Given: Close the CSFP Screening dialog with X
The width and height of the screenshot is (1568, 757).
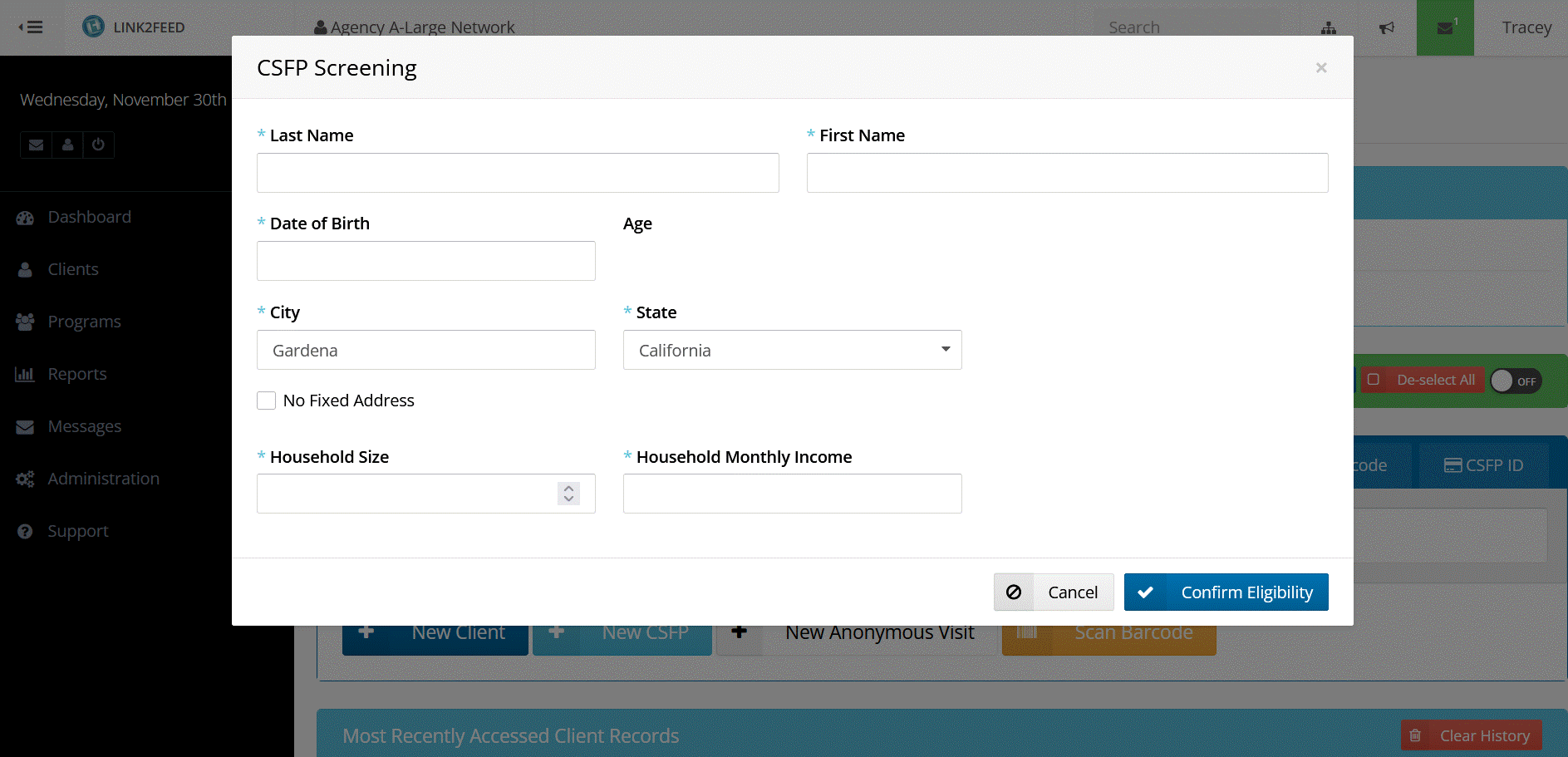Looking at the screenshot, I should point(1320,68).
